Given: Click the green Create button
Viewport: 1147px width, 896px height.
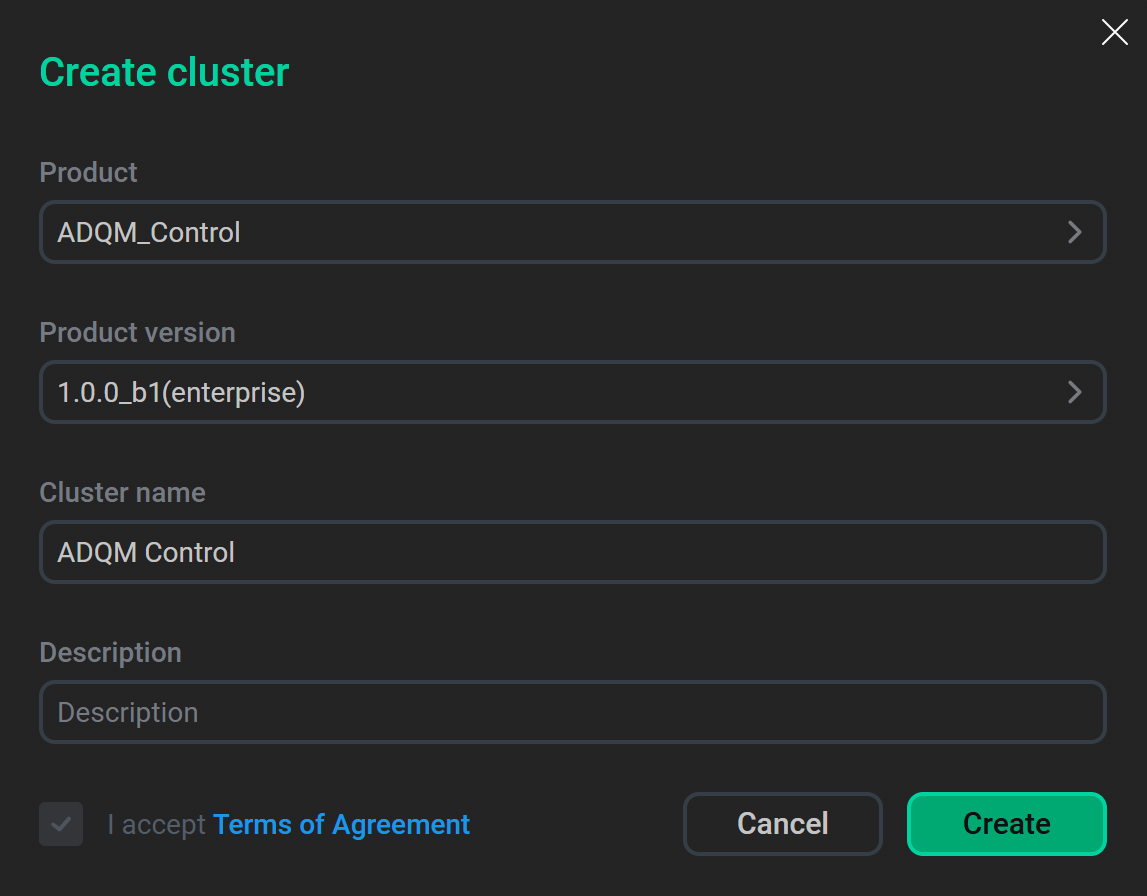Looking at the screenshot, I should [1006, 823].
